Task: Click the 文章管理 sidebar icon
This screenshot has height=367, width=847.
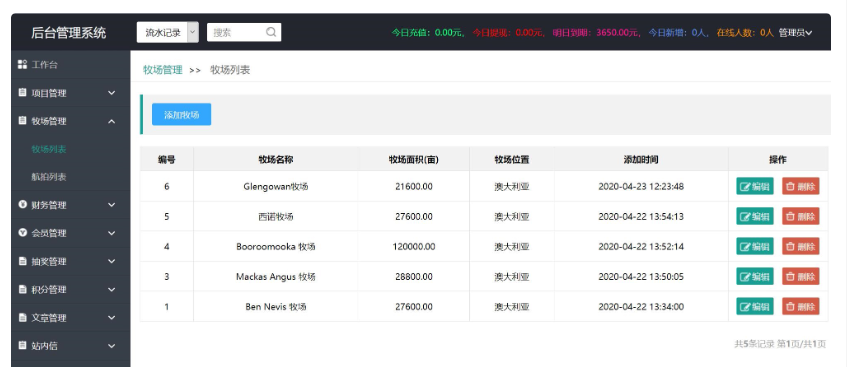Action: point(22,317)
